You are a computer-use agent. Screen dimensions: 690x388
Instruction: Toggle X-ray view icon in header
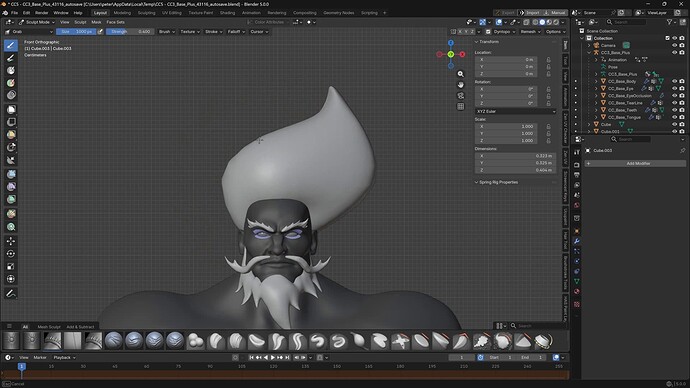tap(526, 22)
